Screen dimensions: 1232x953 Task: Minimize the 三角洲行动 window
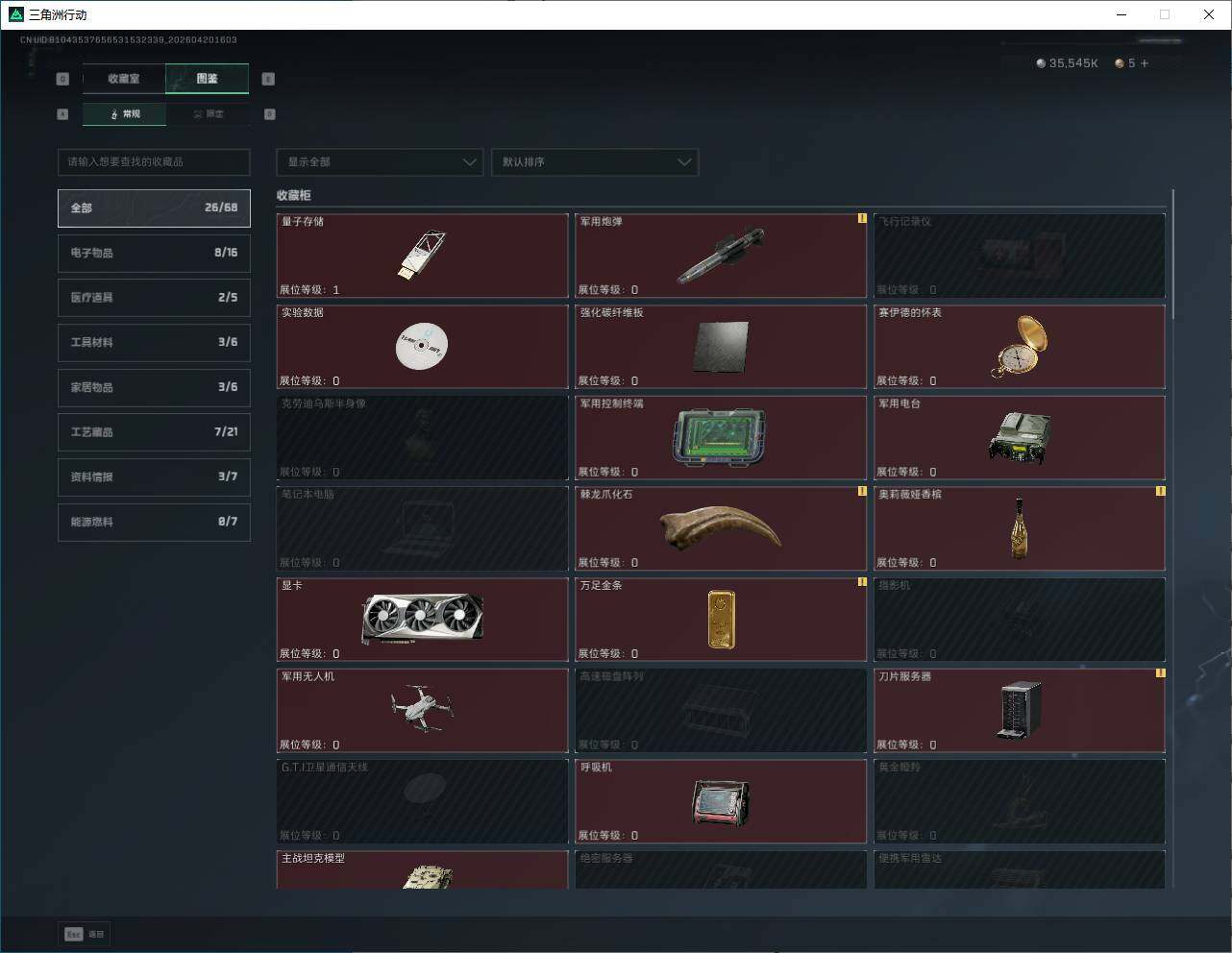pyautogui.click(x=1121, y=14)
